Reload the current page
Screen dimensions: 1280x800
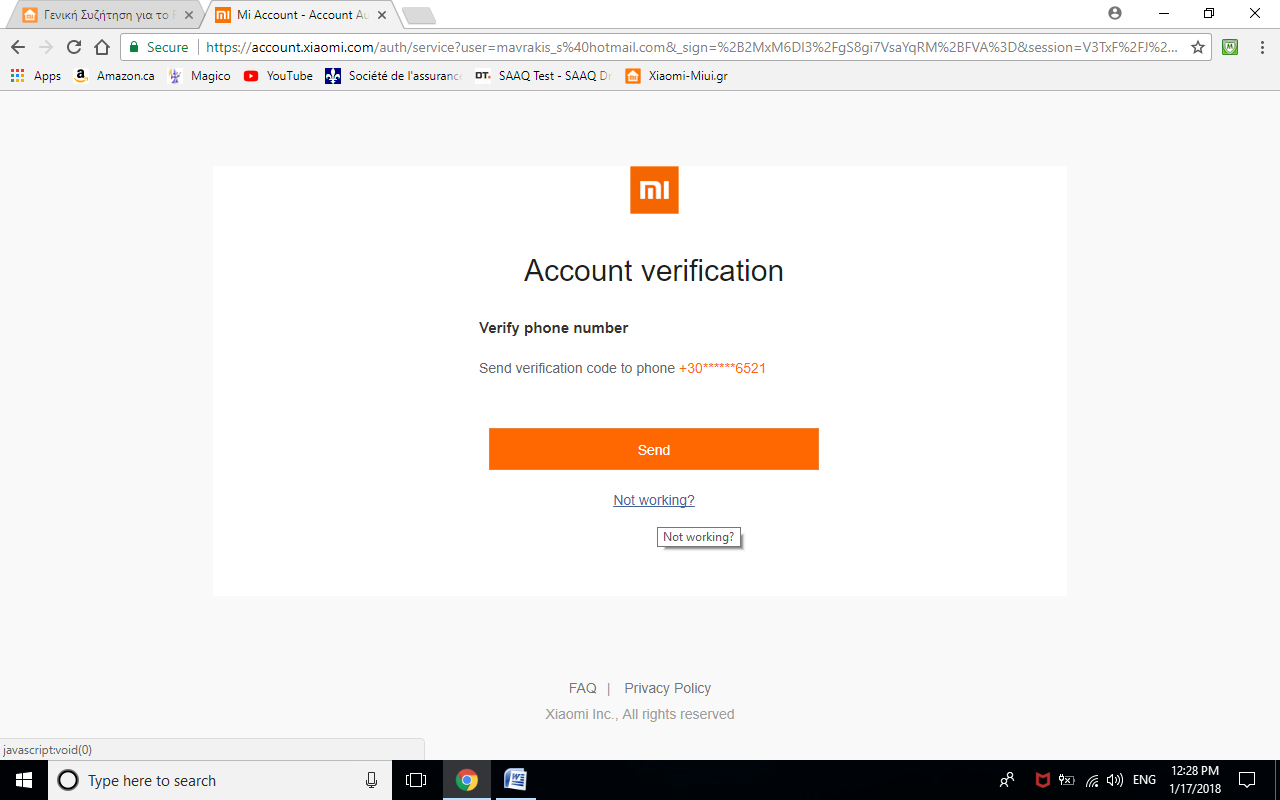pyautogui.click(x=74, y=47)
